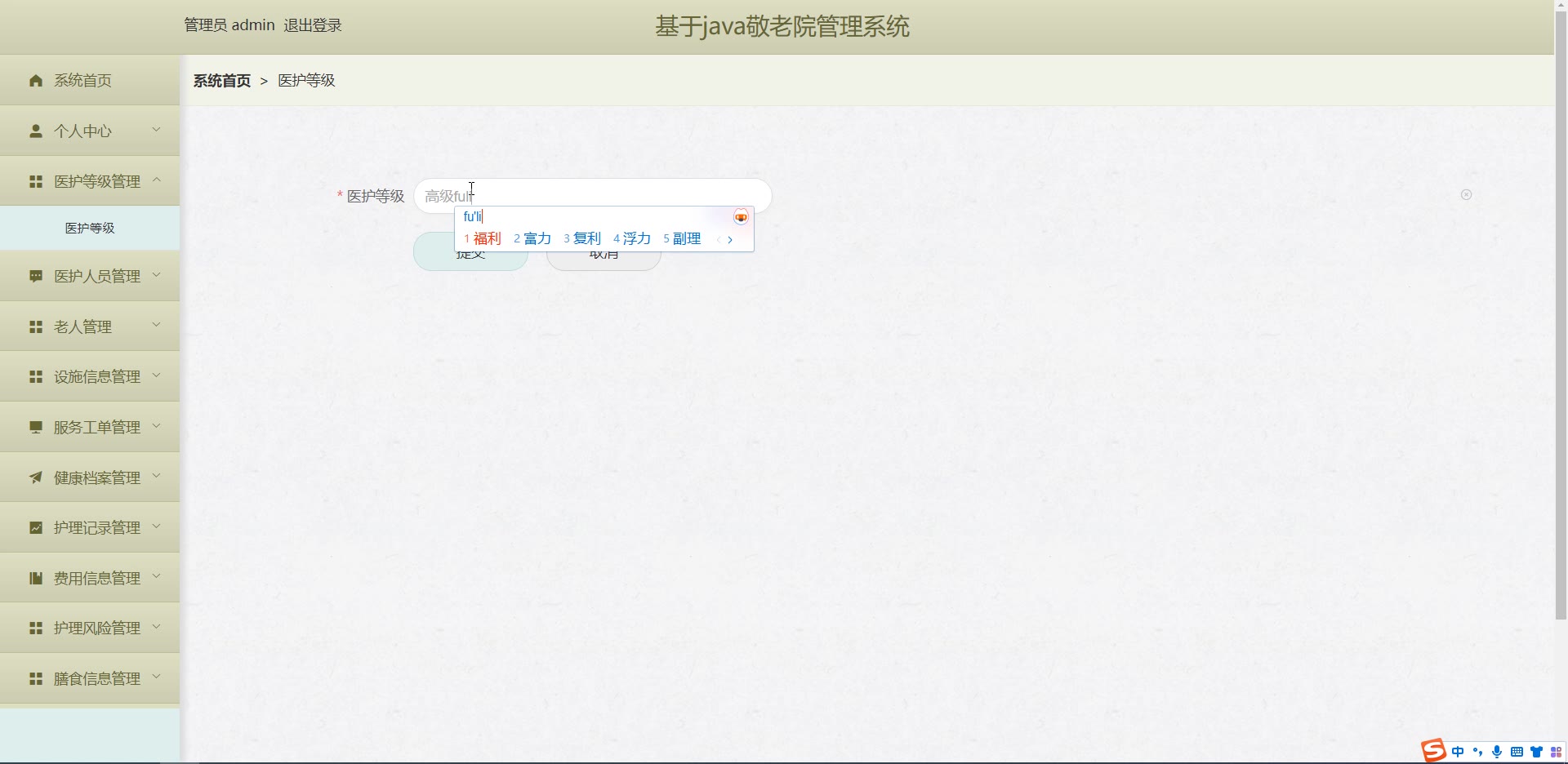
Task: Click 退出登录 to log out
Action: point(313,25)
